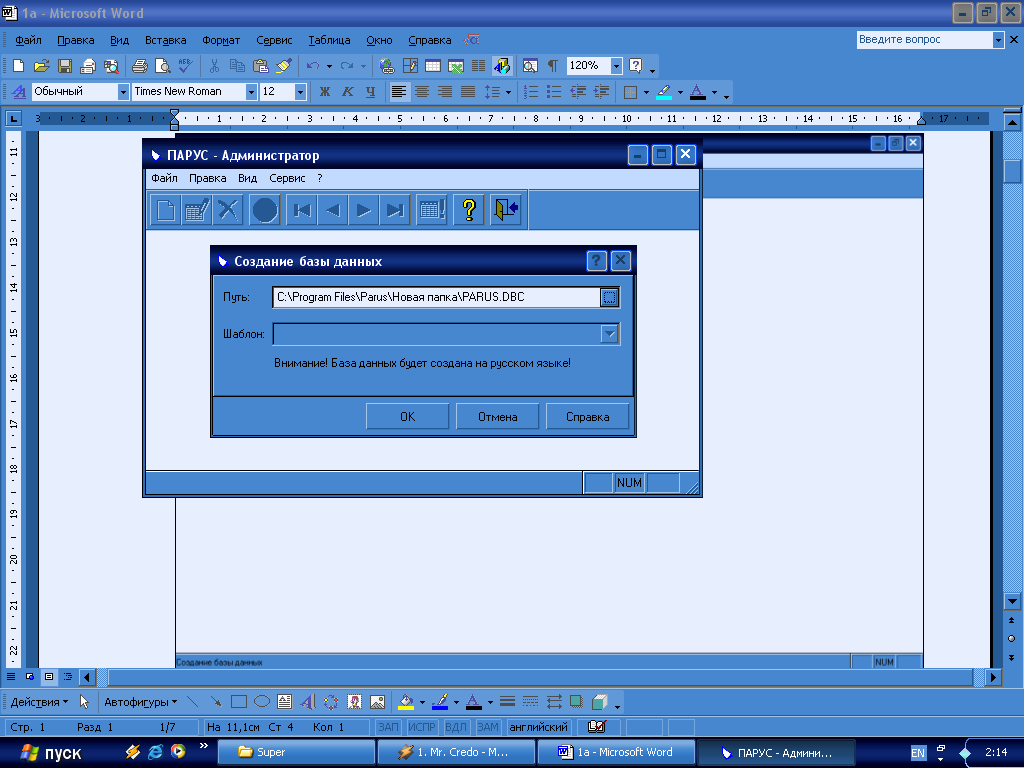Click the Copy icon in Word toolbar
1024x768 pixels.
(237, 65)
